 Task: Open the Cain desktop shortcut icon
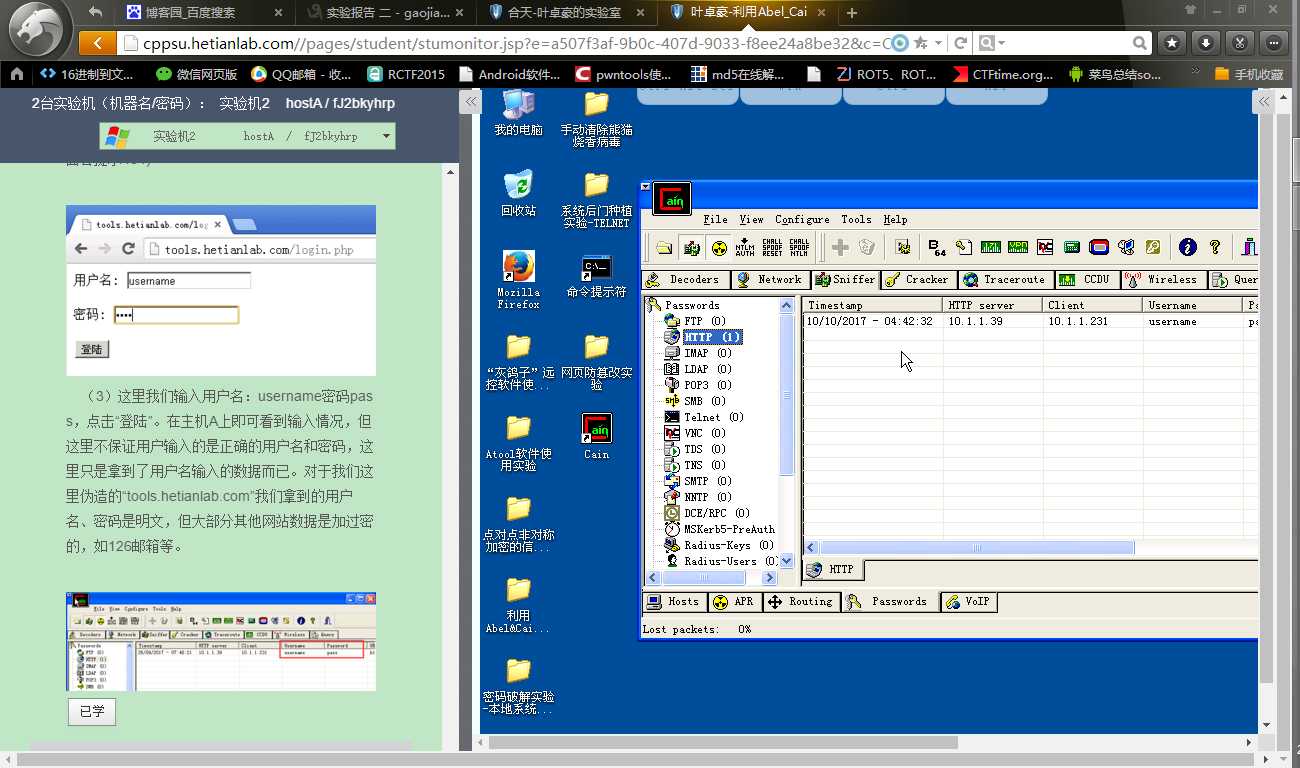tap(596, 437)
